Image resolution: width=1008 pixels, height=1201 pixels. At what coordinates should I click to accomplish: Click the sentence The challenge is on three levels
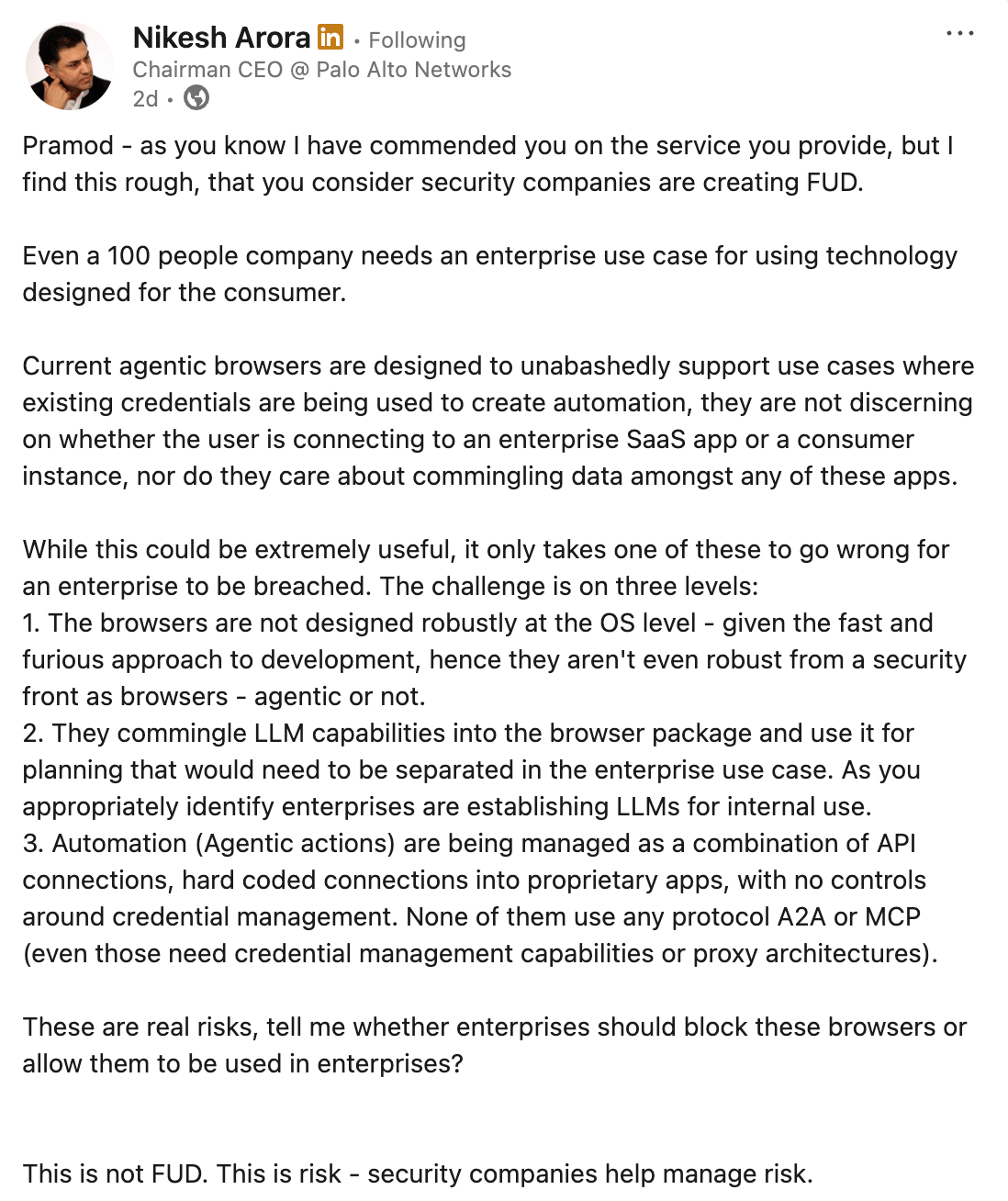click(569, 586)
